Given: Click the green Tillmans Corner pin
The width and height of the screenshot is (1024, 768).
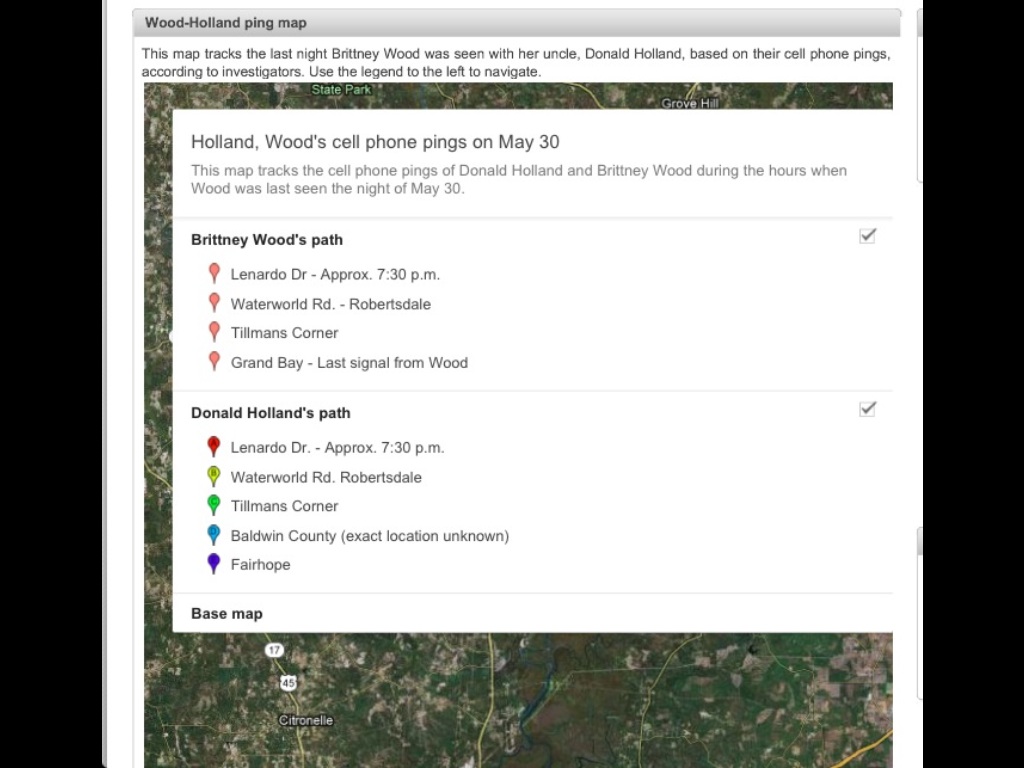Looking at the screenshot, I should [213, 505].
